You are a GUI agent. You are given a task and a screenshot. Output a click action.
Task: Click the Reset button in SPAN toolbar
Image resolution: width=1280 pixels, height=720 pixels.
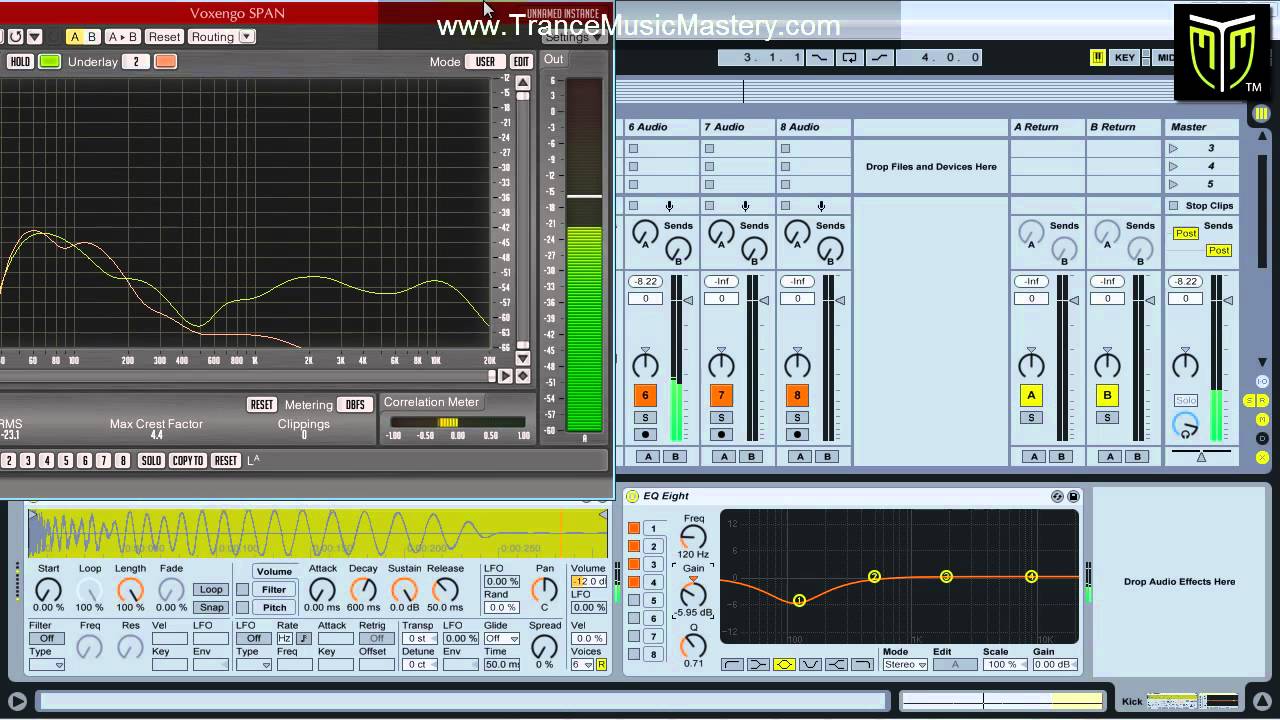point(164,37)
